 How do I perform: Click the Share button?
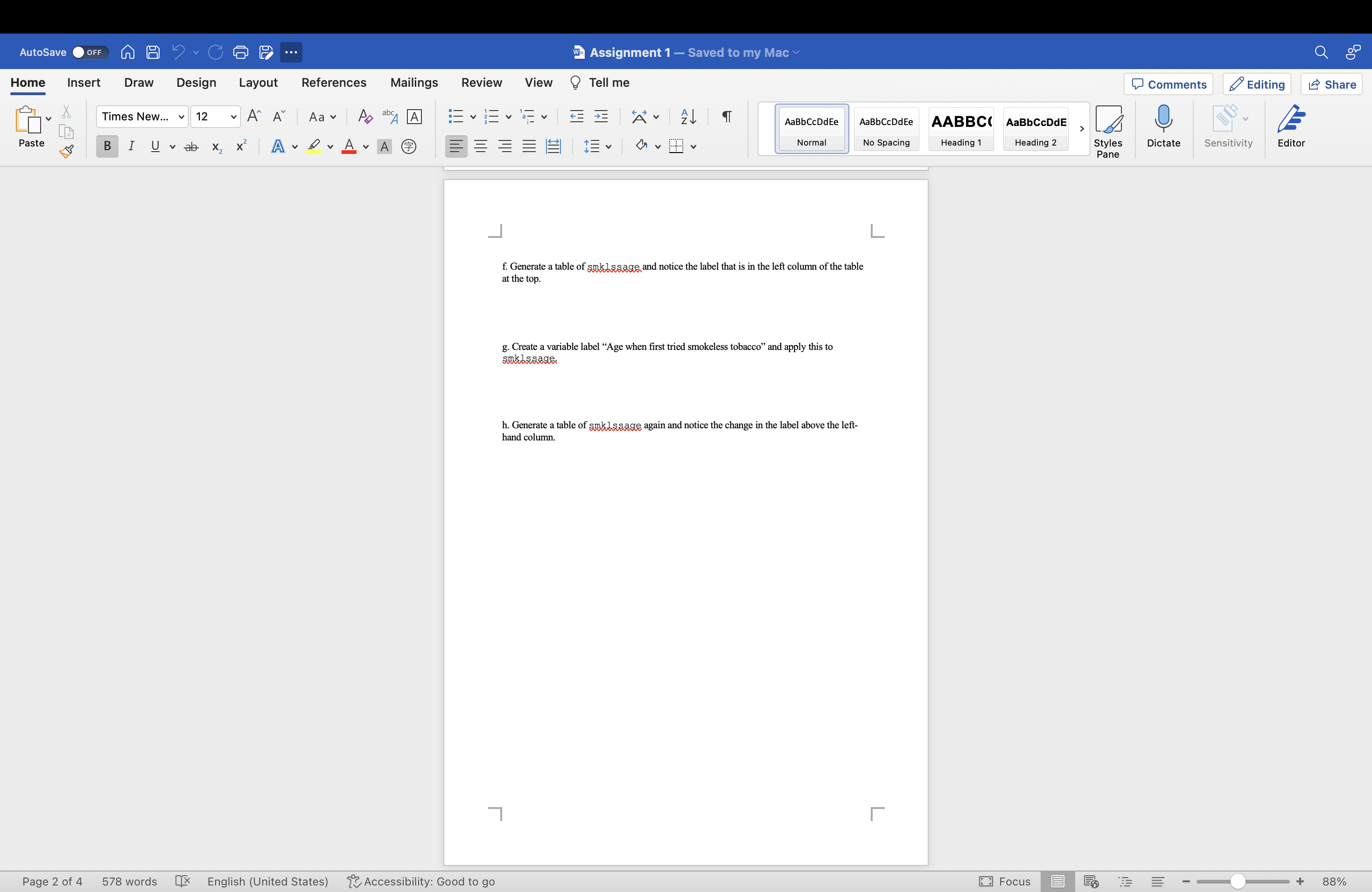coord(1332,84)
